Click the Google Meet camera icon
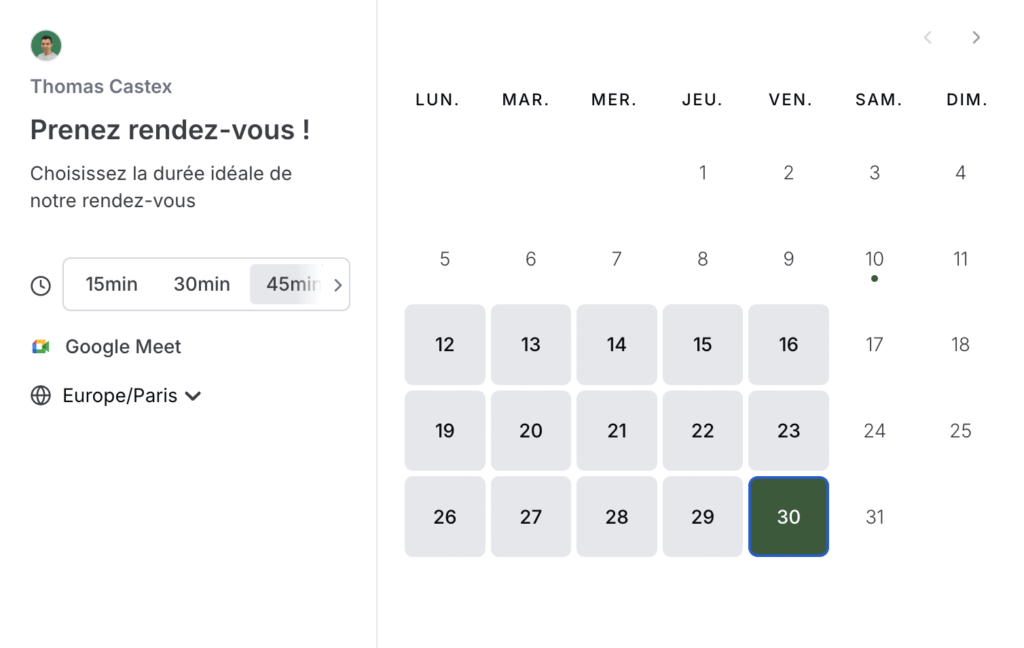This screenshot has width=1024, height=648. [40, 346]
